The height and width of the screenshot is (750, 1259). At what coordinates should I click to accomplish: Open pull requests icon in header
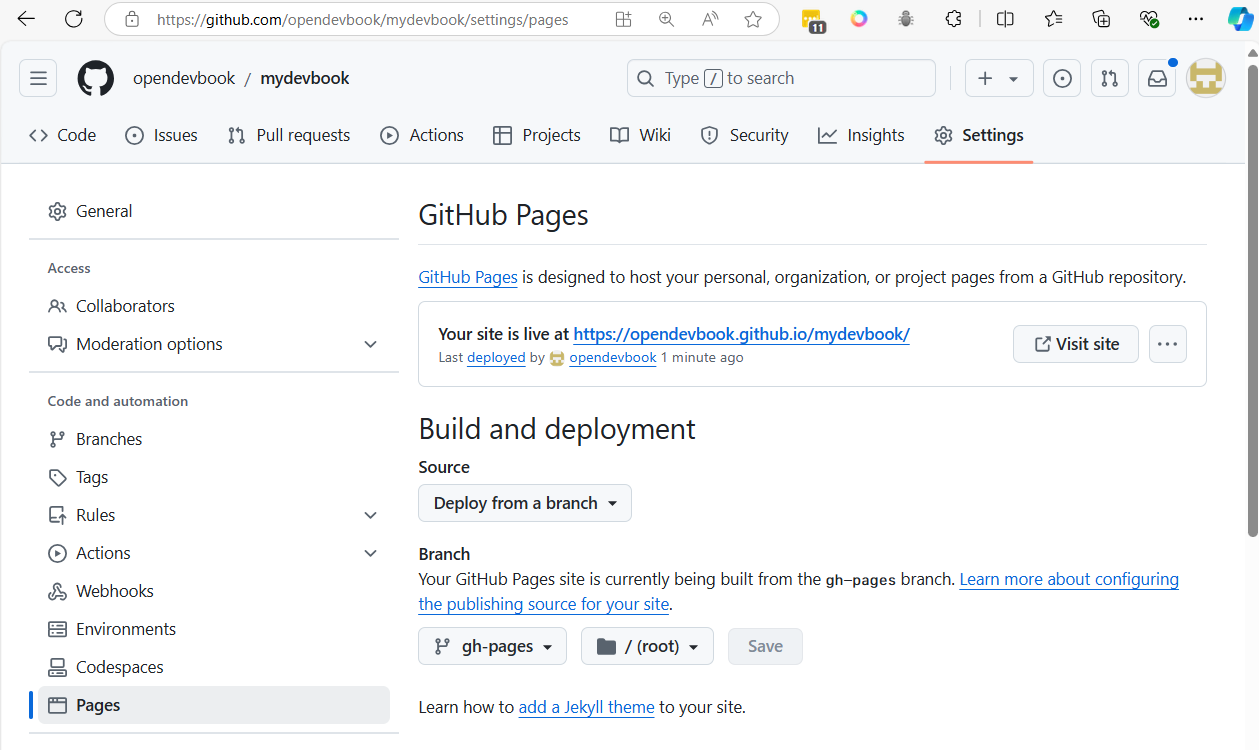tap(1109, 78)
